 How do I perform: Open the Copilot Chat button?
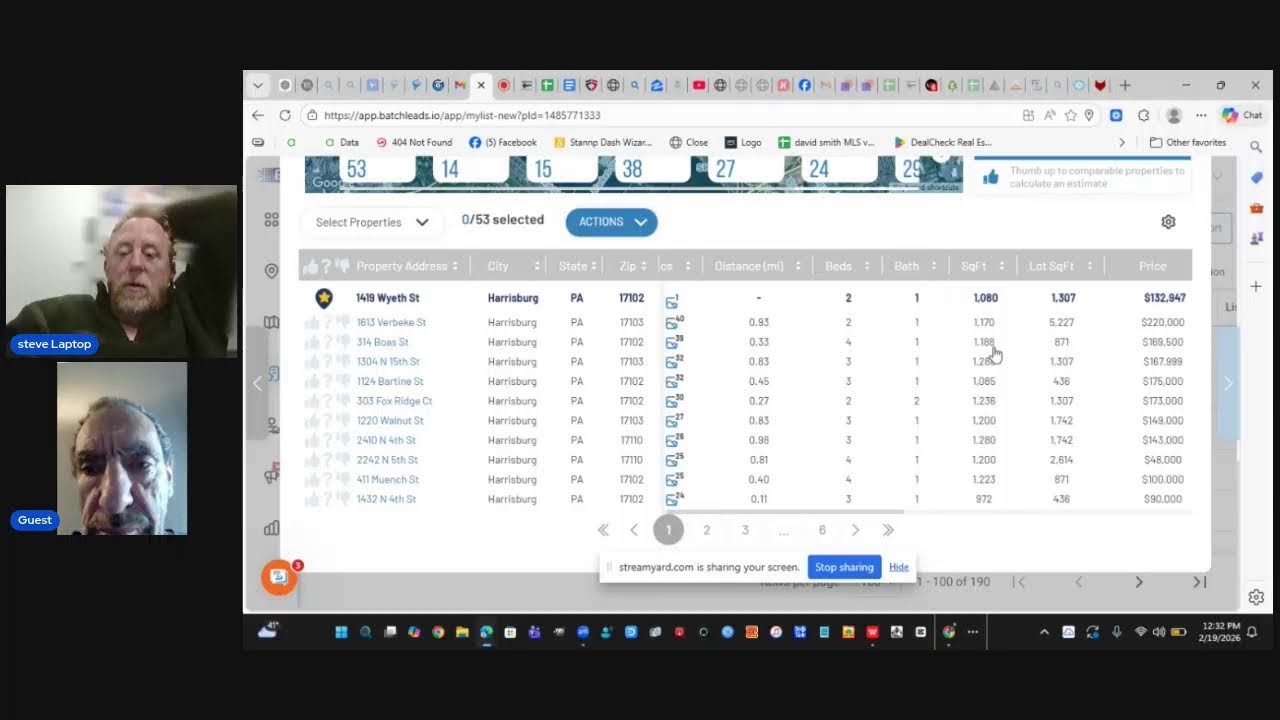(x=1242, y=115)
